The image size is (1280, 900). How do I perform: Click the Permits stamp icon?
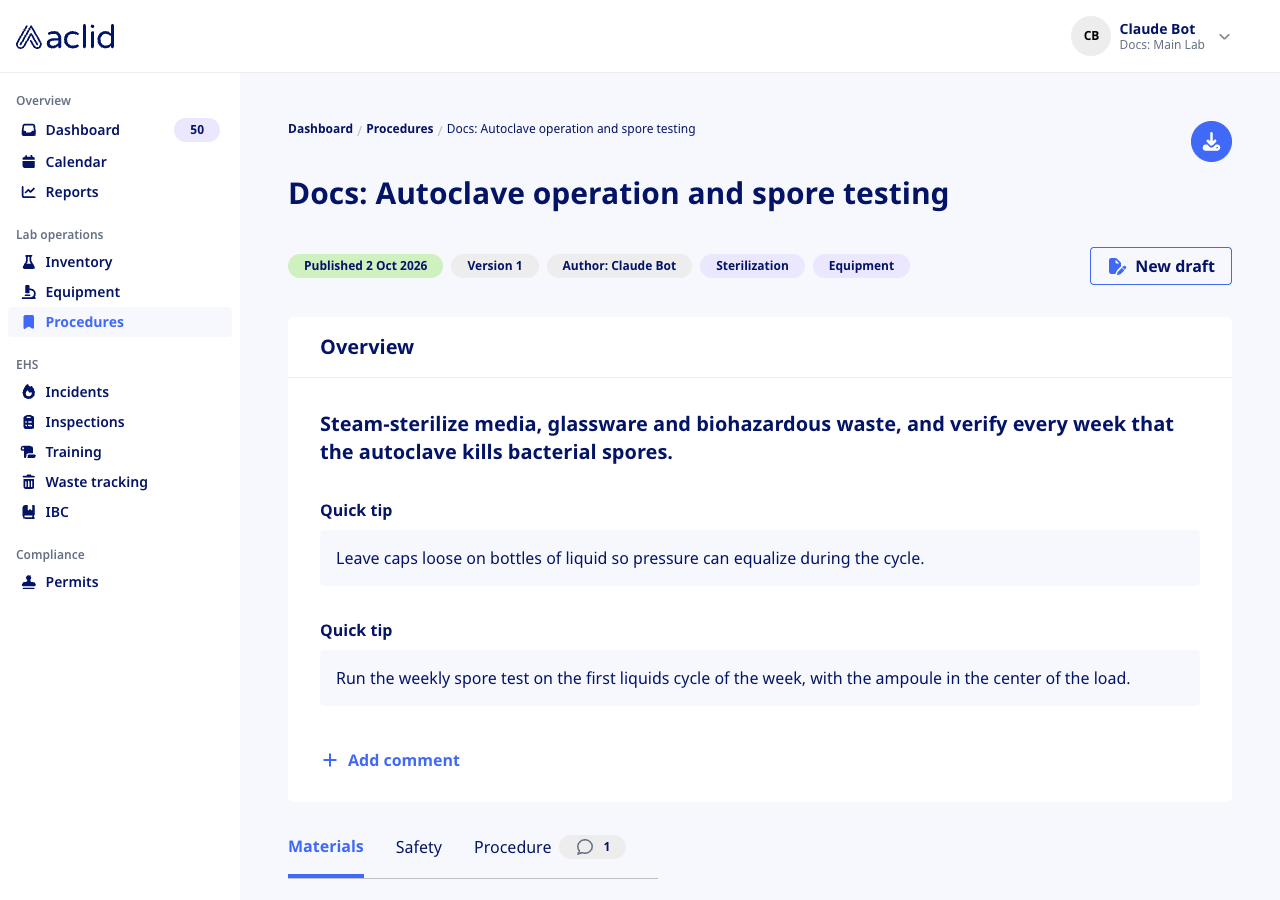(29, 582)
